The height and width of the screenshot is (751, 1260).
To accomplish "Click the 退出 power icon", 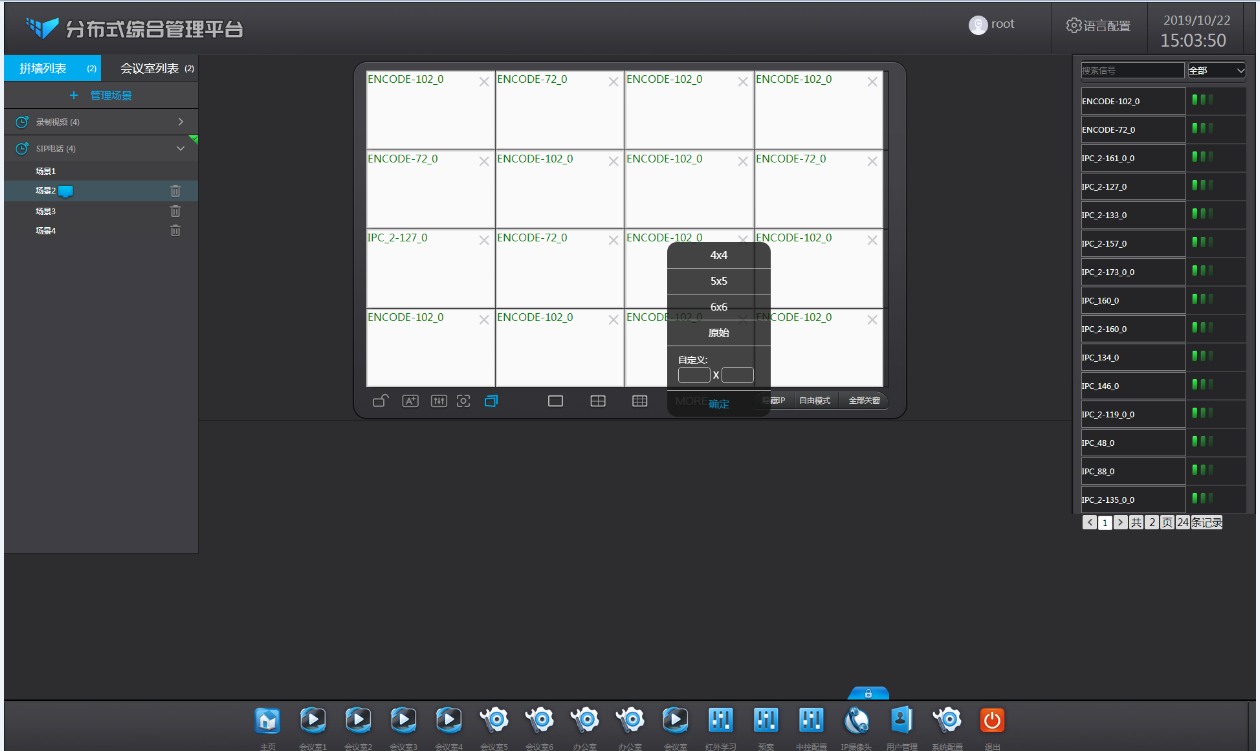I will tap(992, 720).
